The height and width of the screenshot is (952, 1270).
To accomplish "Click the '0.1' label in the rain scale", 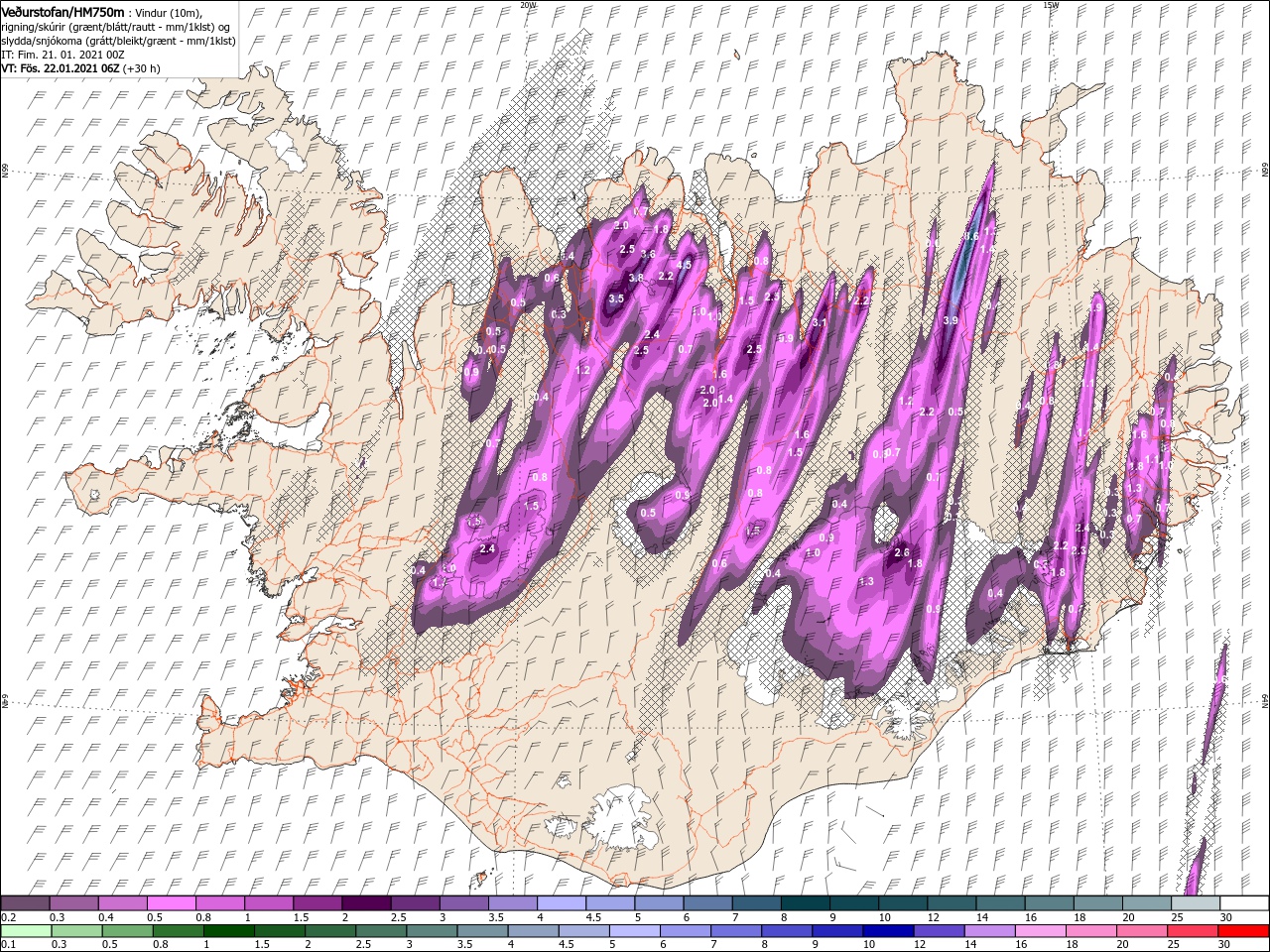I will pos(8,945).
